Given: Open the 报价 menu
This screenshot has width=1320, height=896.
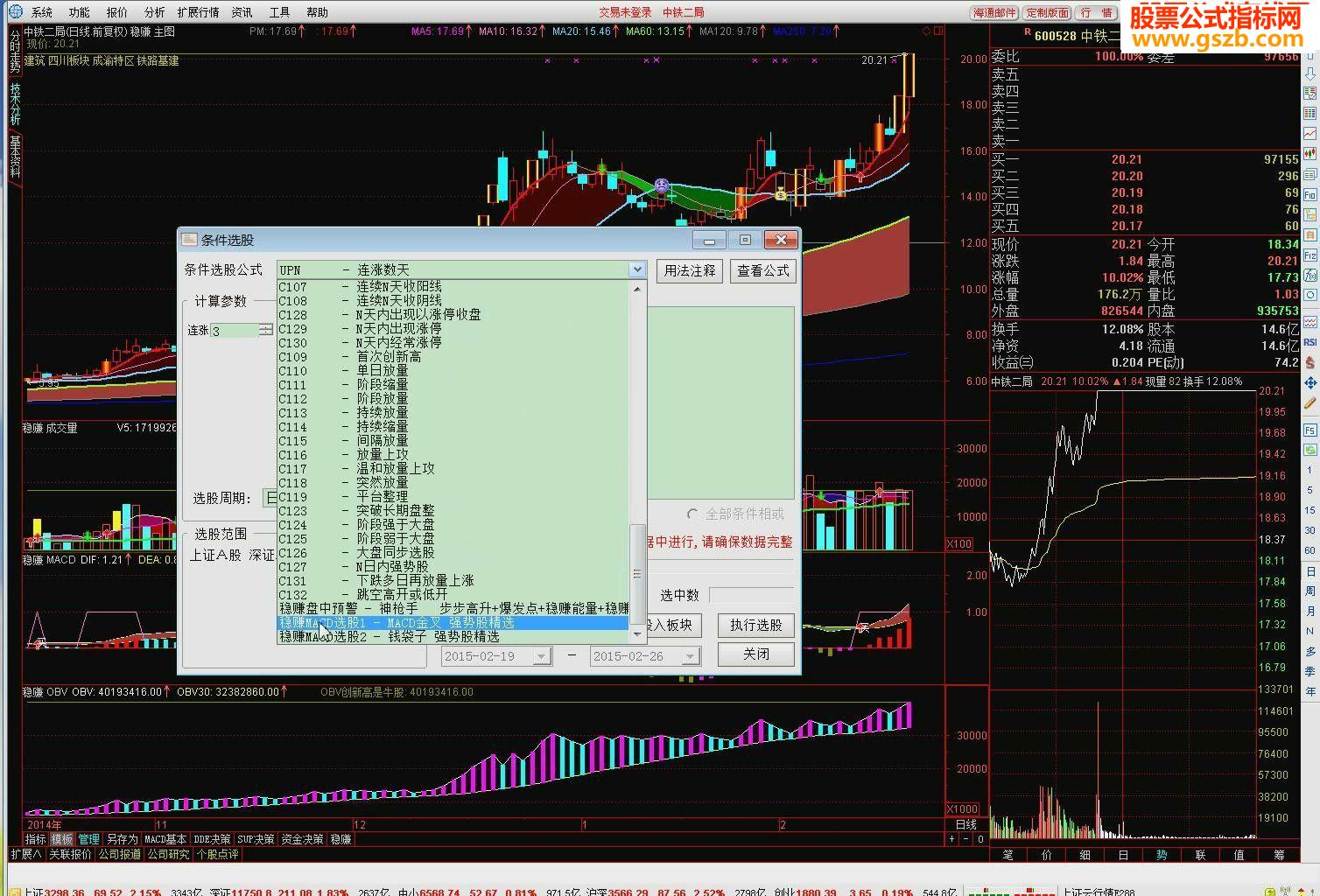Looking at the screenshot, I should click(x=117, y=12).
